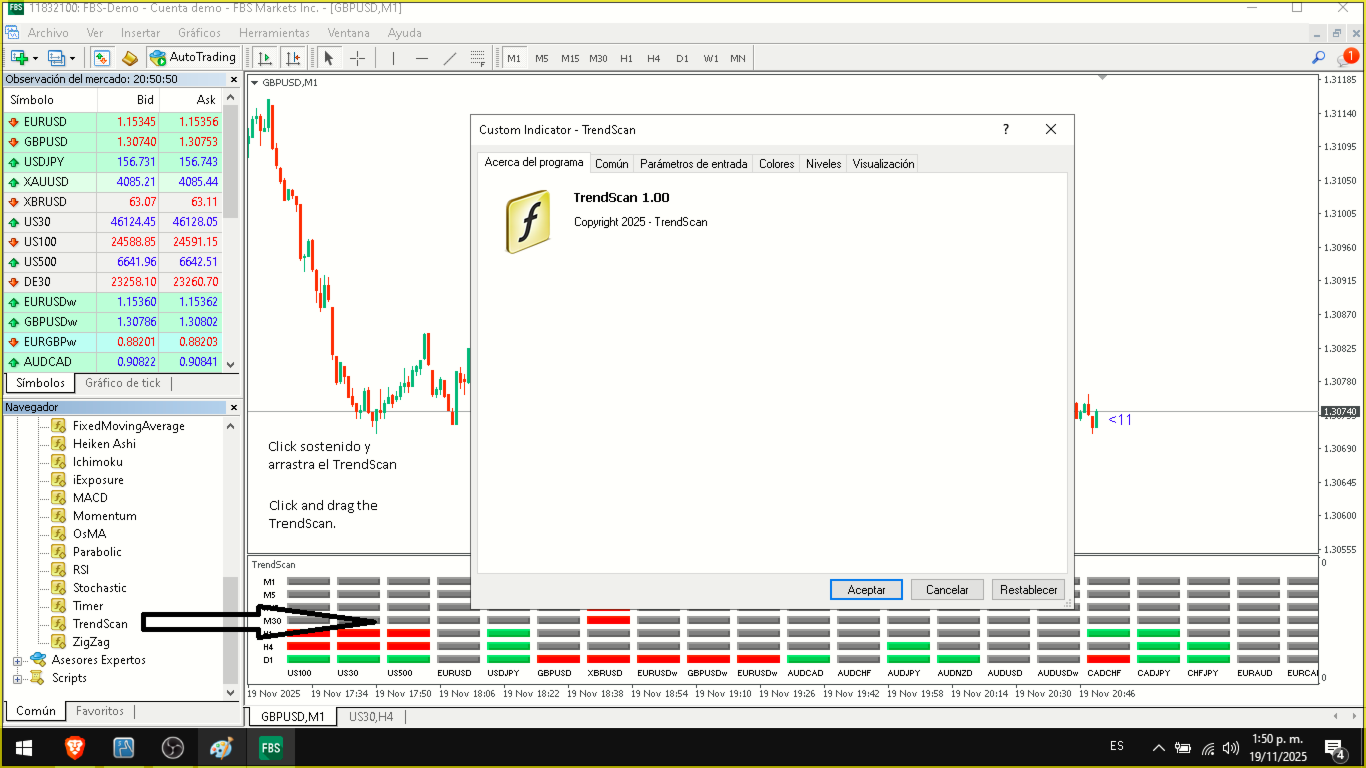Switch to the Colores tab in the TrendScan dialog

(776, 163)
